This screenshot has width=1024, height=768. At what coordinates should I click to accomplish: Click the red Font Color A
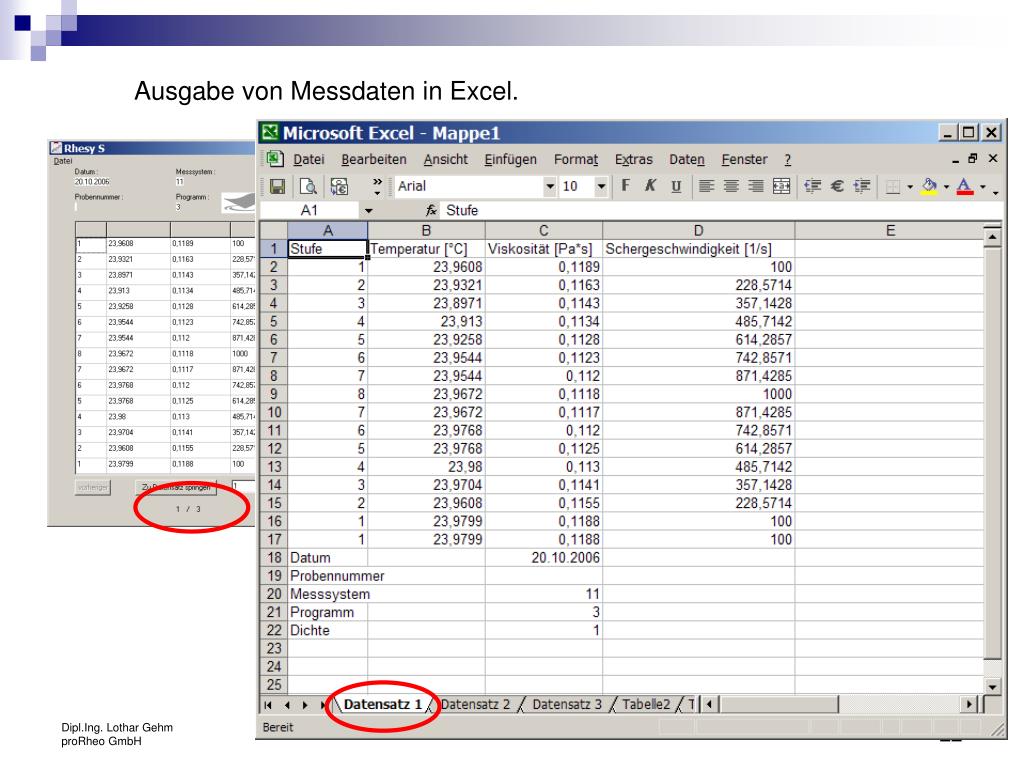coord(965,187)
